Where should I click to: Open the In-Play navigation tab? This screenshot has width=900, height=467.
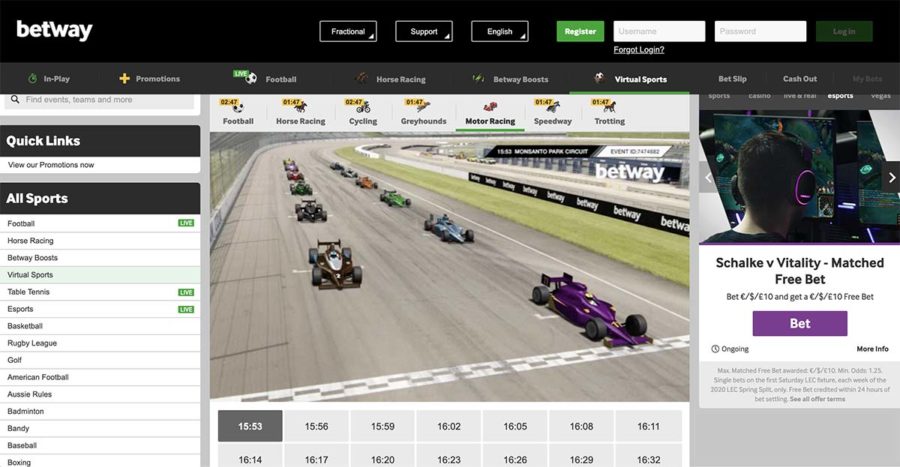pyautogui.click(x=48, y=79)
